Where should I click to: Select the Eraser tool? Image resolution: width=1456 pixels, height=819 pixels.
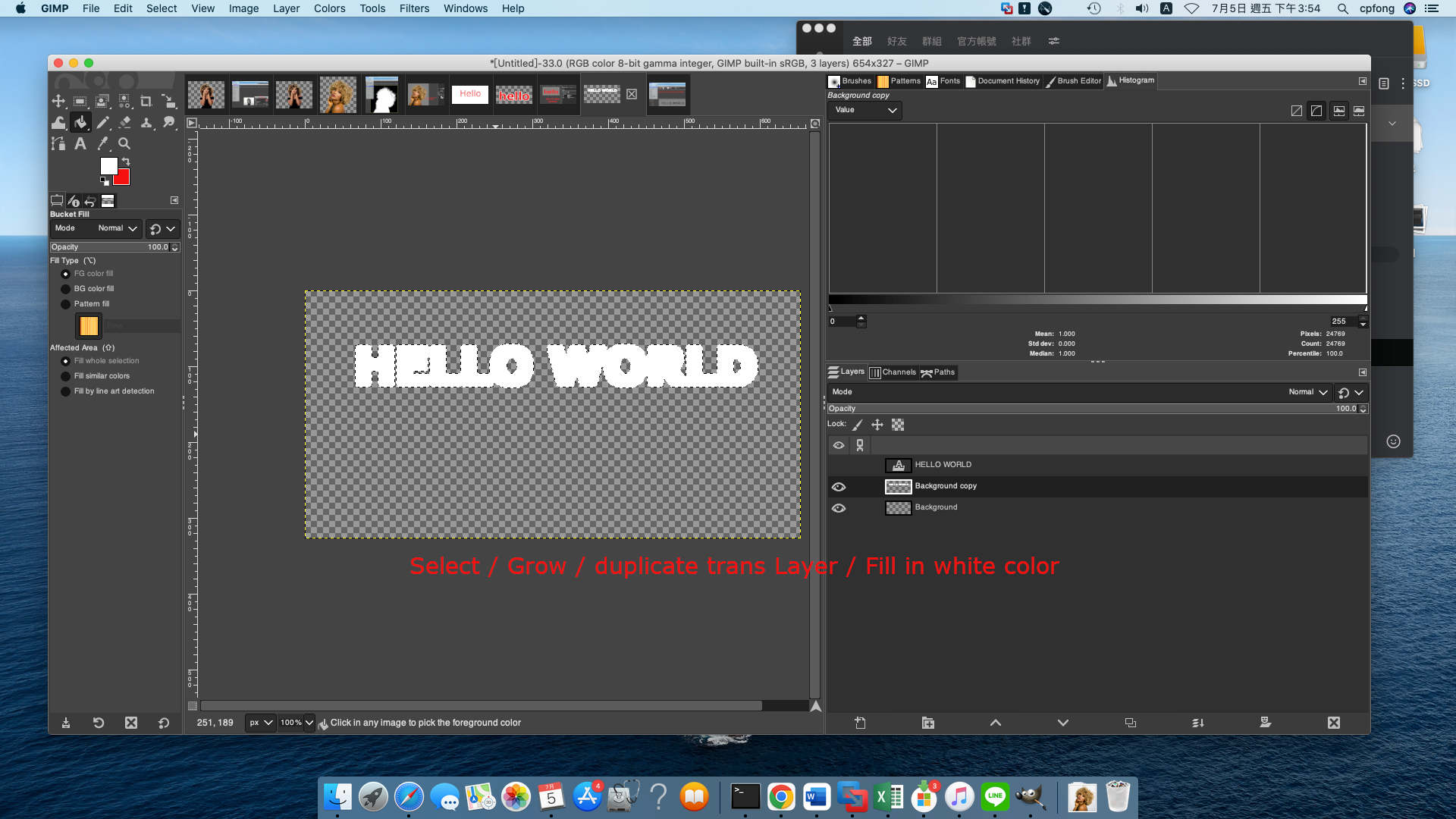tap(124, 122)
